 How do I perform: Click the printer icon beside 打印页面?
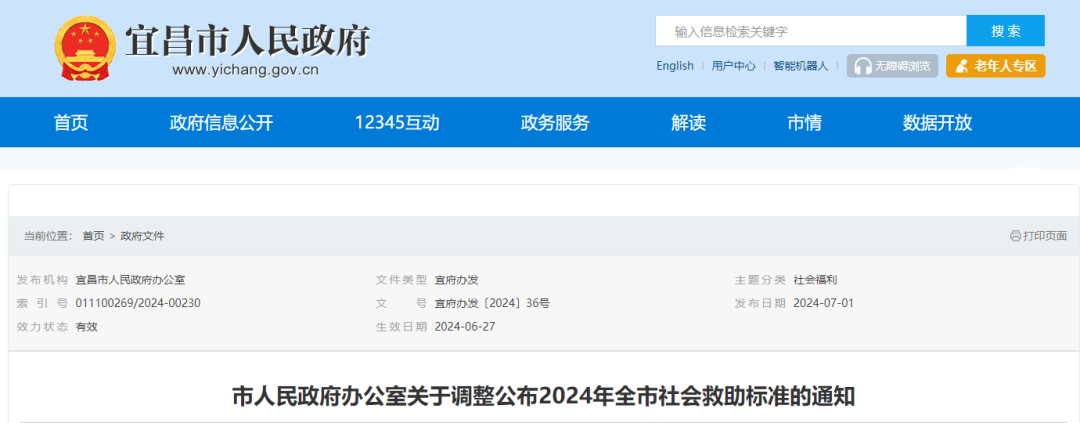(1015, 236)
